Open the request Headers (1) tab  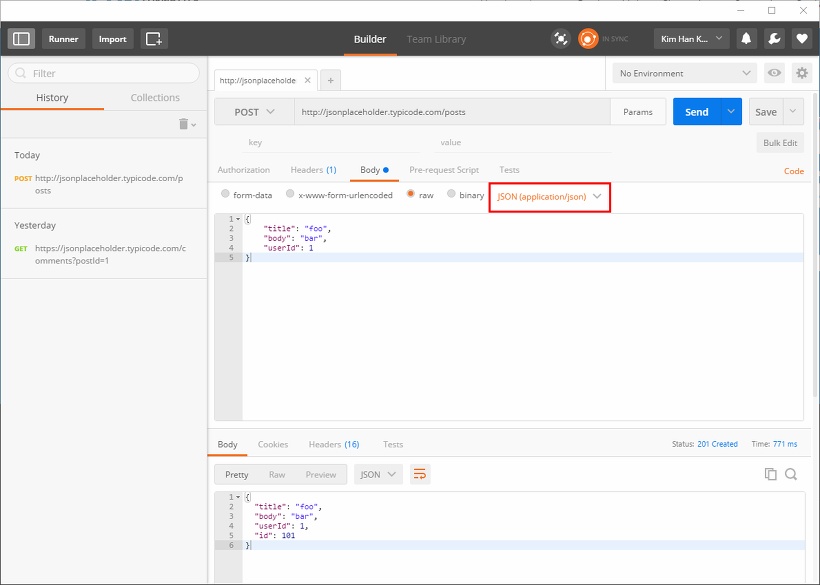click(x=313, y=170)
